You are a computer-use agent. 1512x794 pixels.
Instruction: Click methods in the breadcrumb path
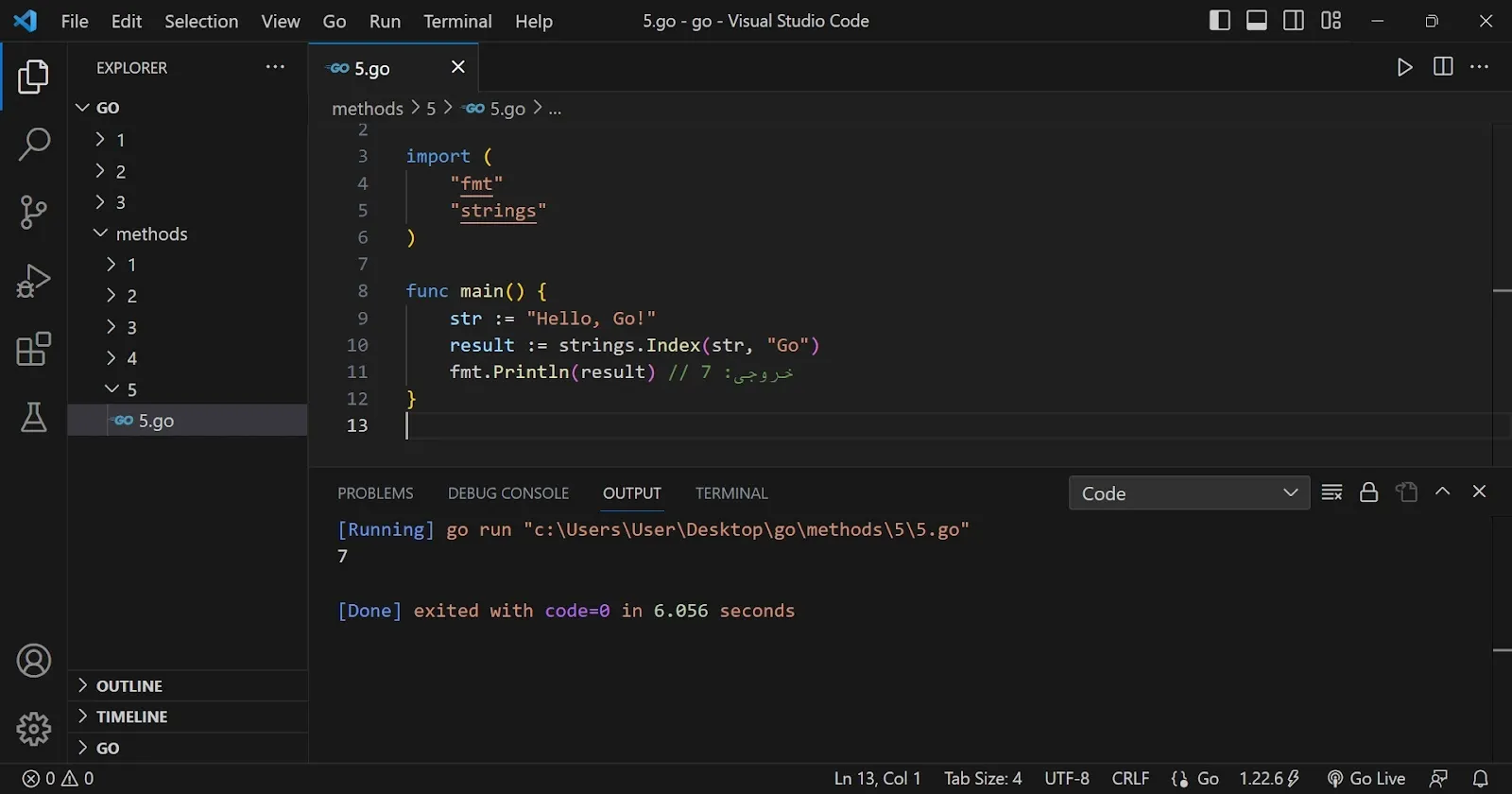click(x=368, y=109)
